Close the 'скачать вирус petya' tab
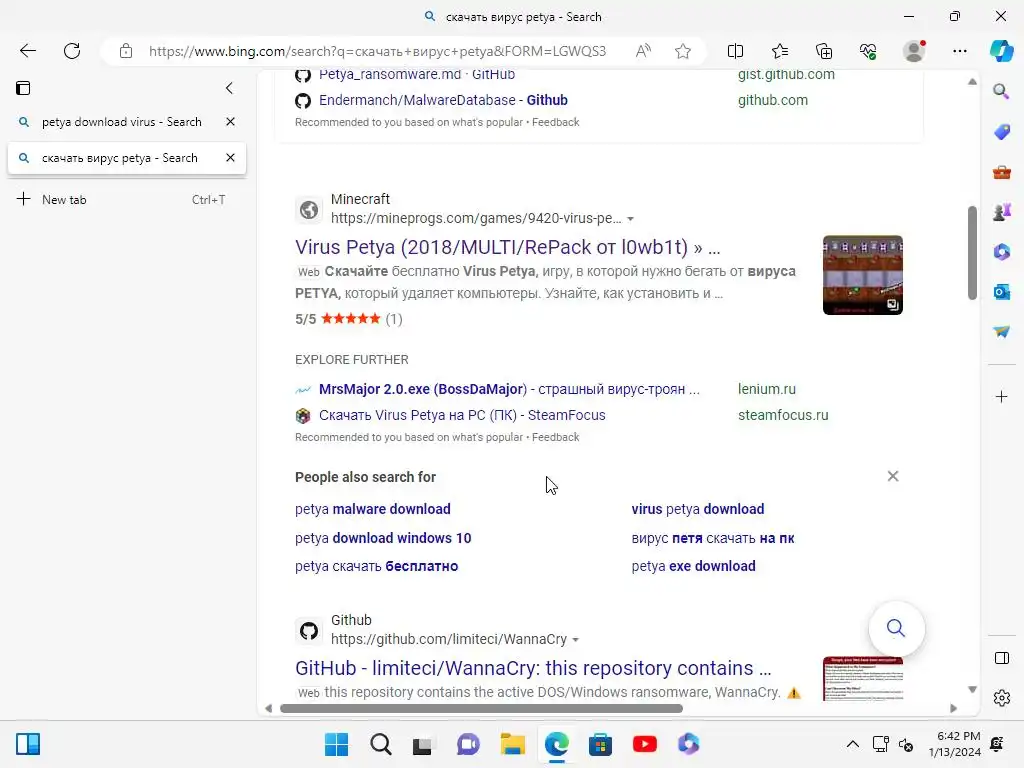Viewport: 1024px width, 768px height. coord(230,157)
